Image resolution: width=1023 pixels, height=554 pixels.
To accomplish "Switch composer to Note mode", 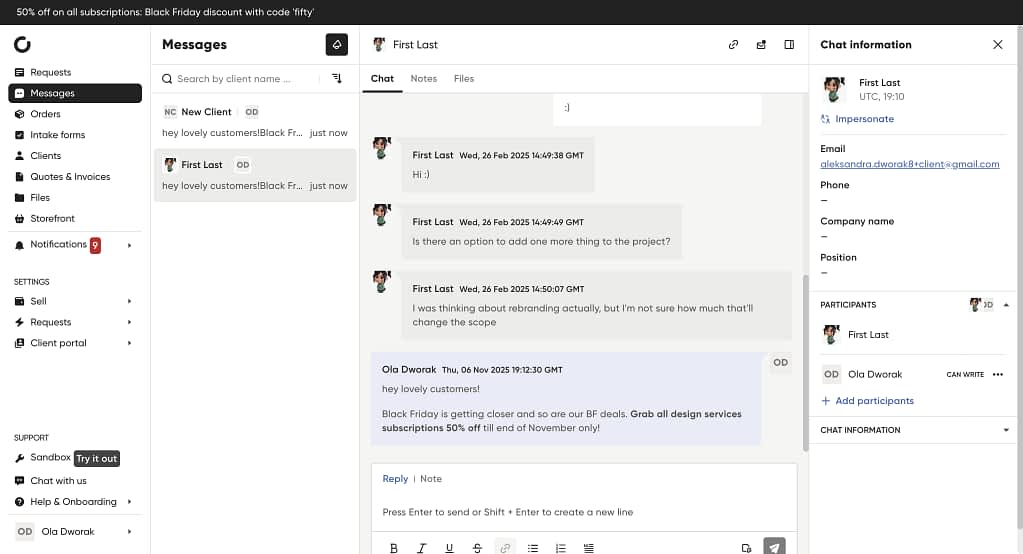I will (431, 478).
